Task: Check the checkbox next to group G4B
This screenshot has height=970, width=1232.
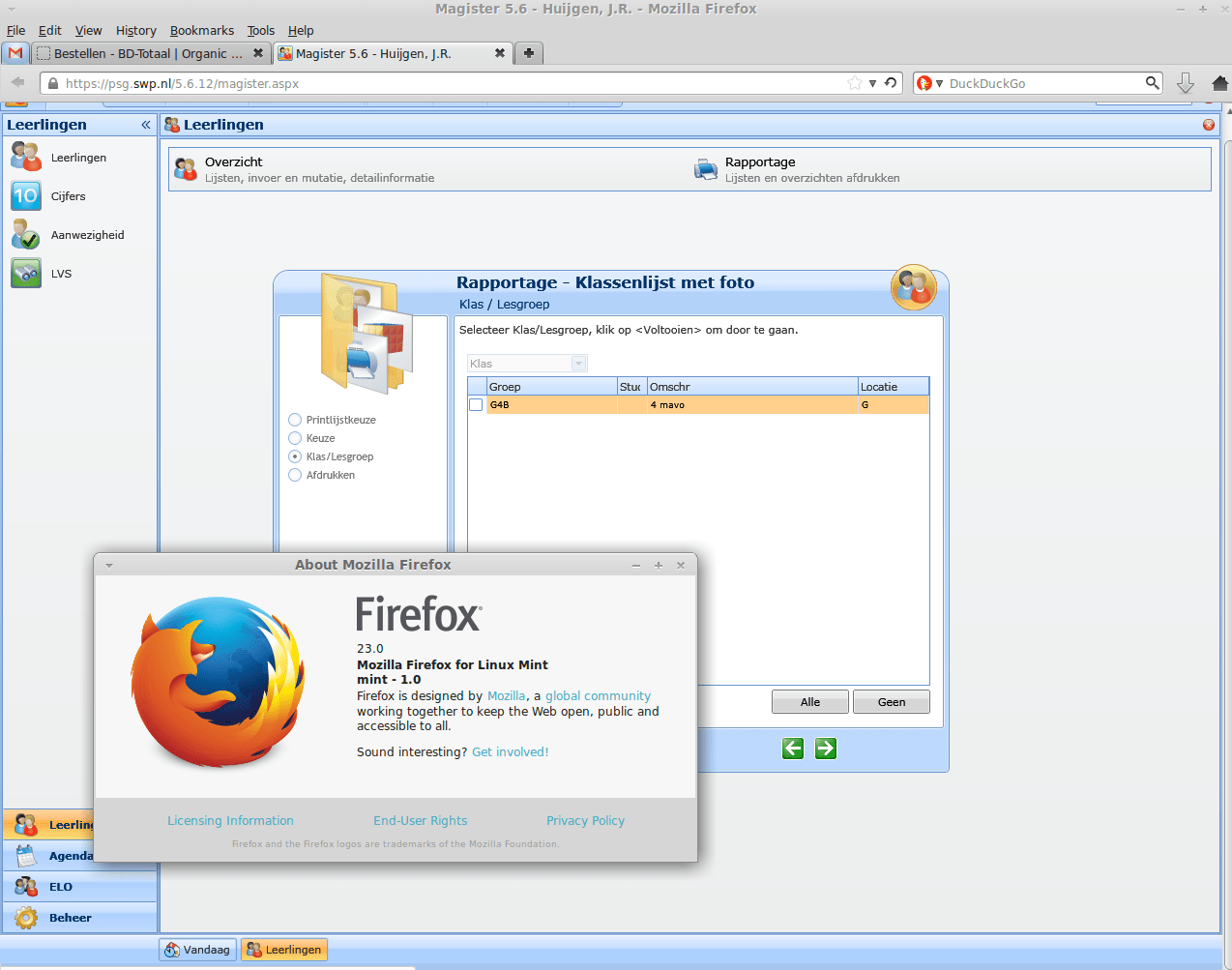Action: (x=475, y=404)
